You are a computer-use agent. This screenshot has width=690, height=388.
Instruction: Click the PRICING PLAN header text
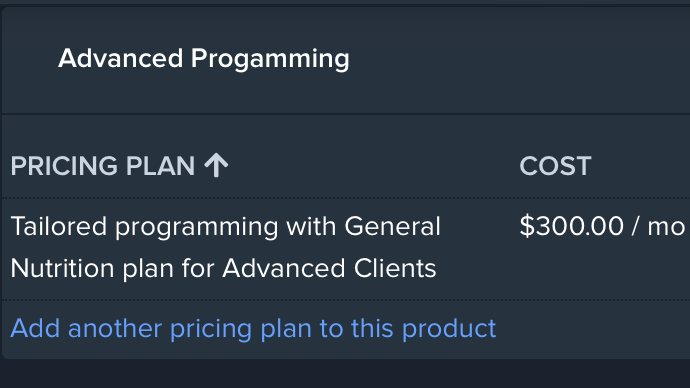tap(103, 166)
